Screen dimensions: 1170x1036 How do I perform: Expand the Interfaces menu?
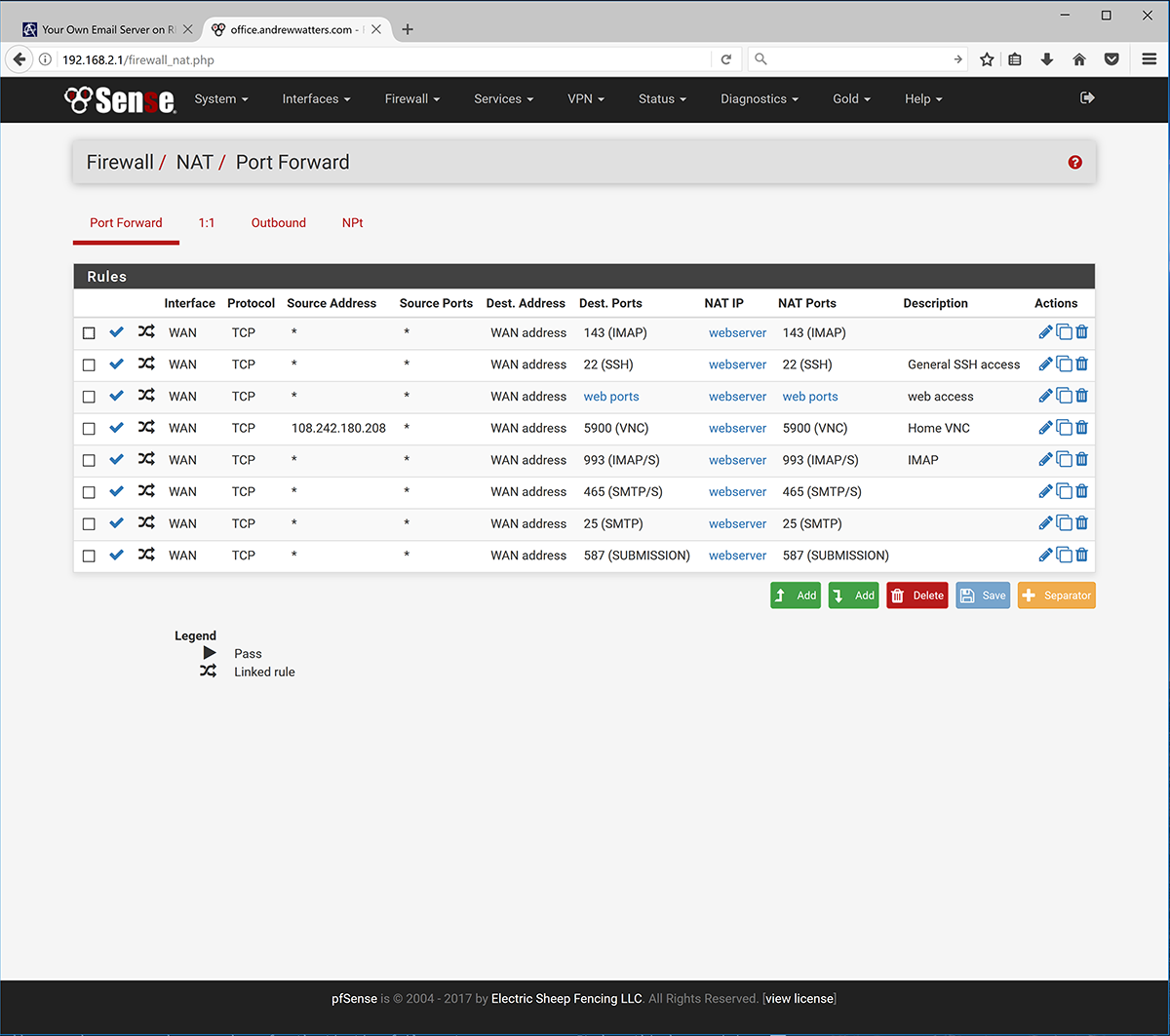pyautogui.click(x=316, y=98)
